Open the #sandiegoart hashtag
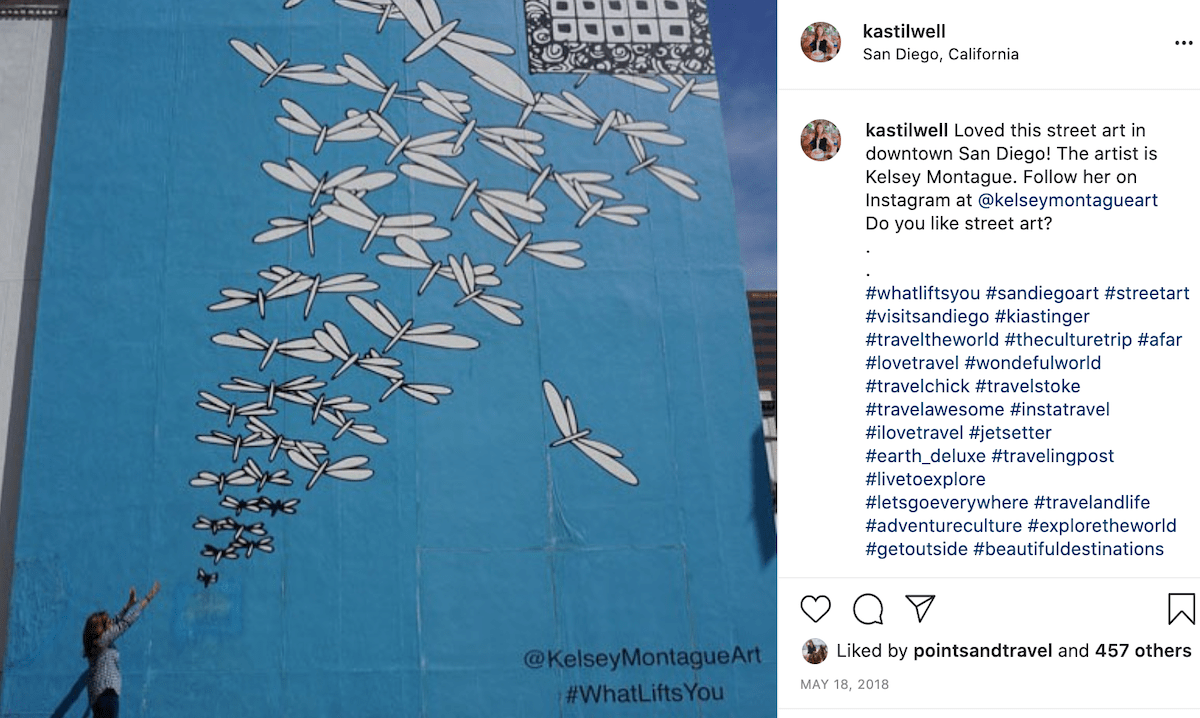Viewport: 1200px width, 718px height. pos(1042,293)
